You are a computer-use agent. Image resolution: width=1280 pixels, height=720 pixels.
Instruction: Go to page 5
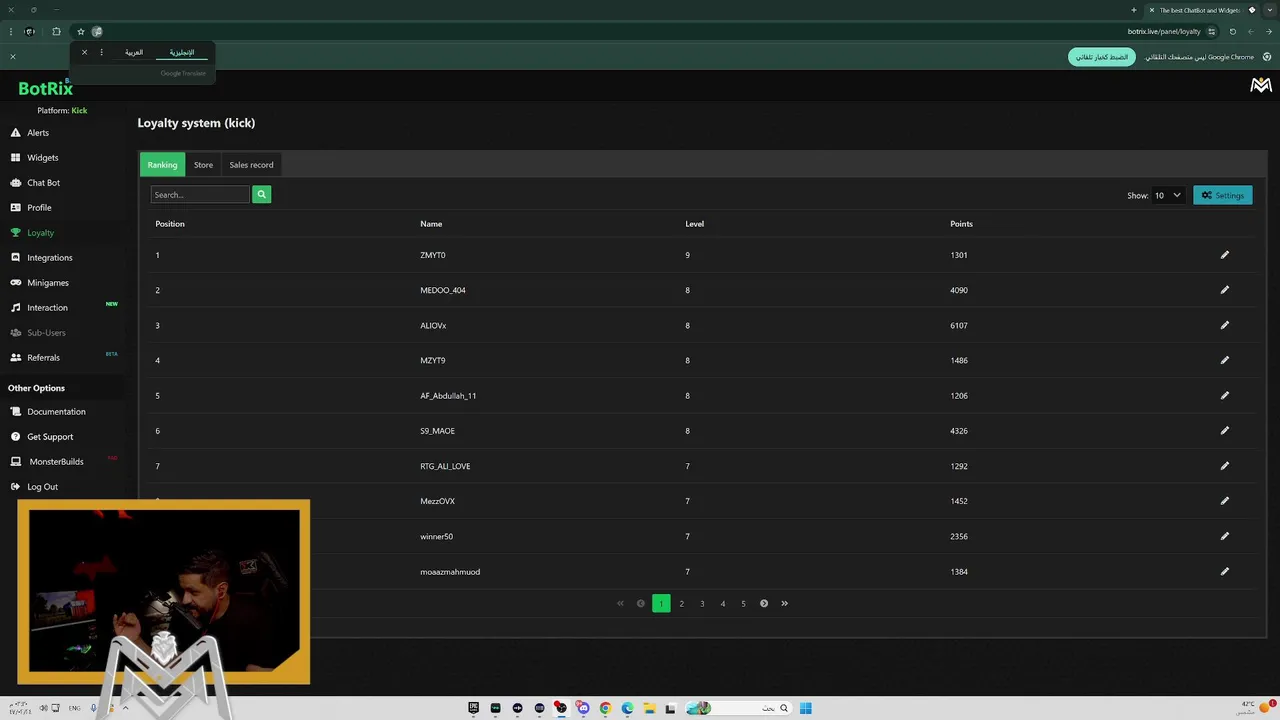(743, 603)
